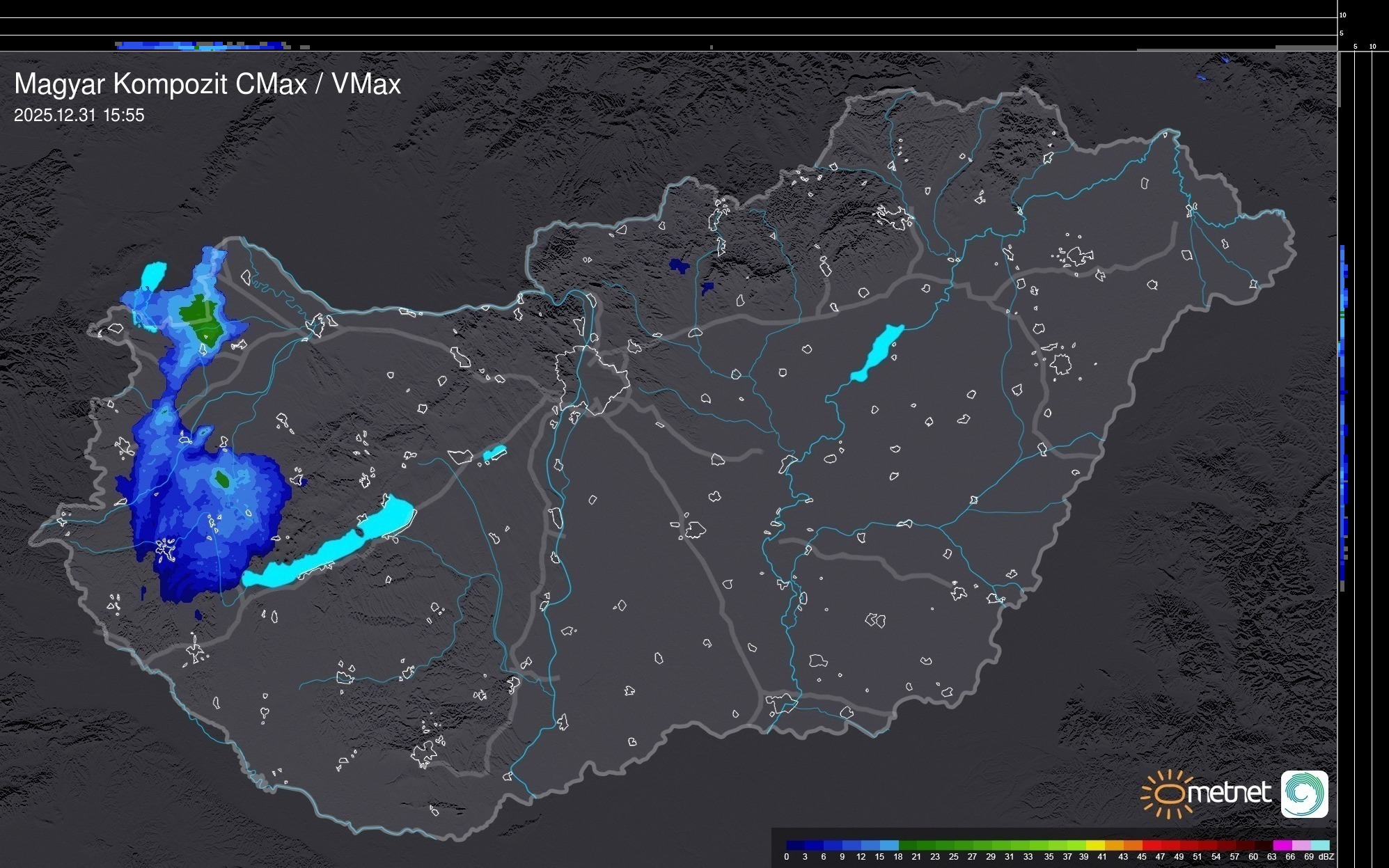Click the Budapest city outline
This screenshot has width=1389, height=868.
click(x=592, y=379)
